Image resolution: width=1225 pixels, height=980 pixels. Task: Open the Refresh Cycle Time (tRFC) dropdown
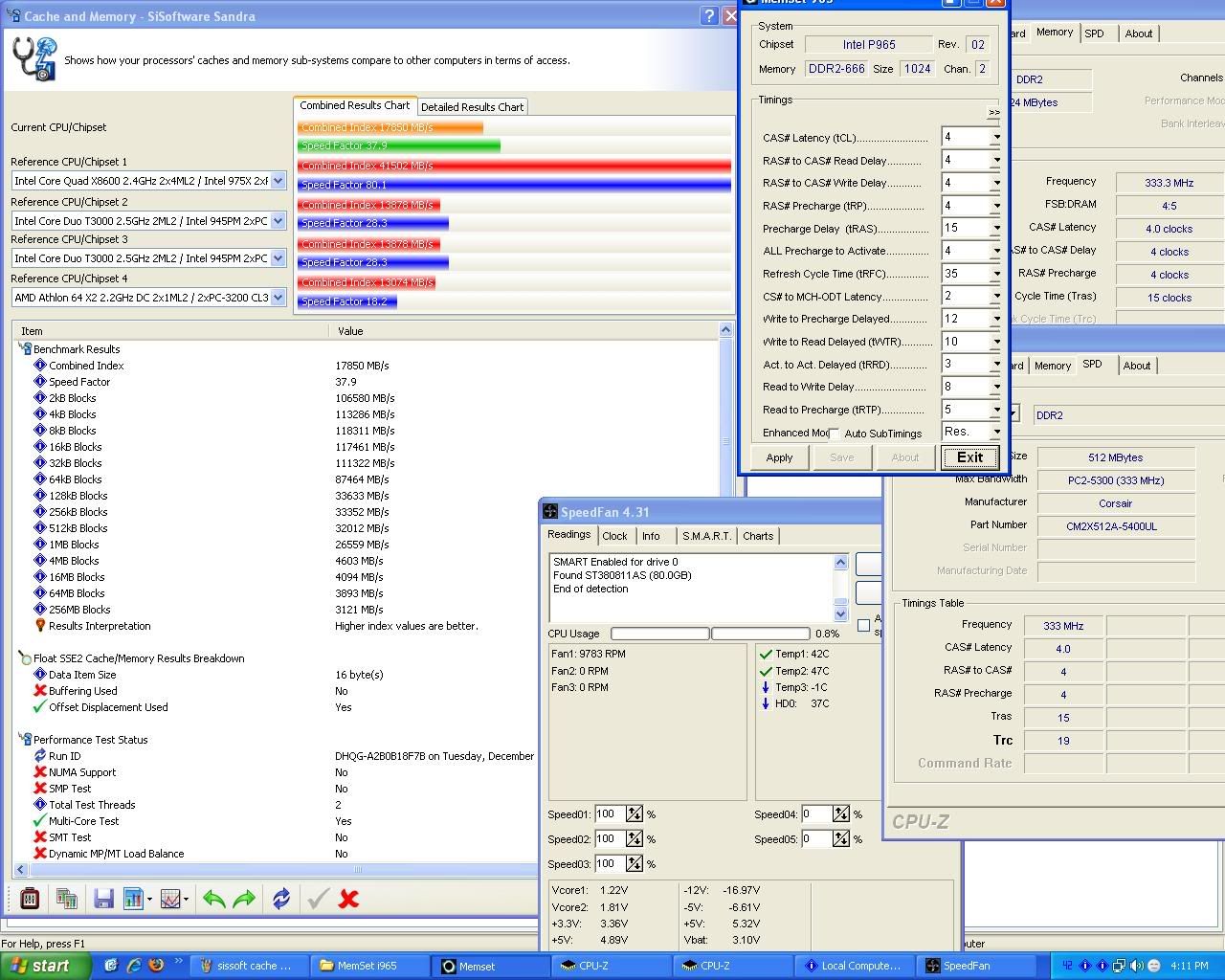[996, 274]
